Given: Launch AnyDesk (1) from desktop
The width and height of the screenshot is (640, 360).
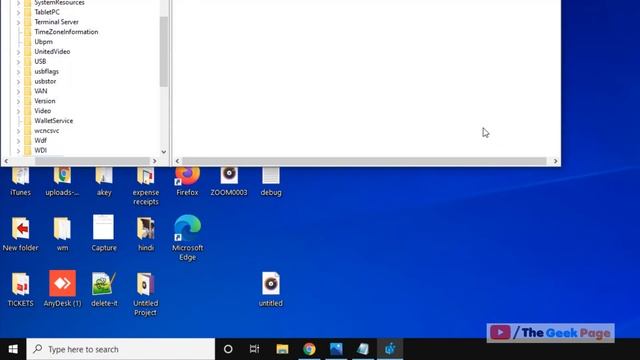Looking at the screenshot, I should [62, 289].
